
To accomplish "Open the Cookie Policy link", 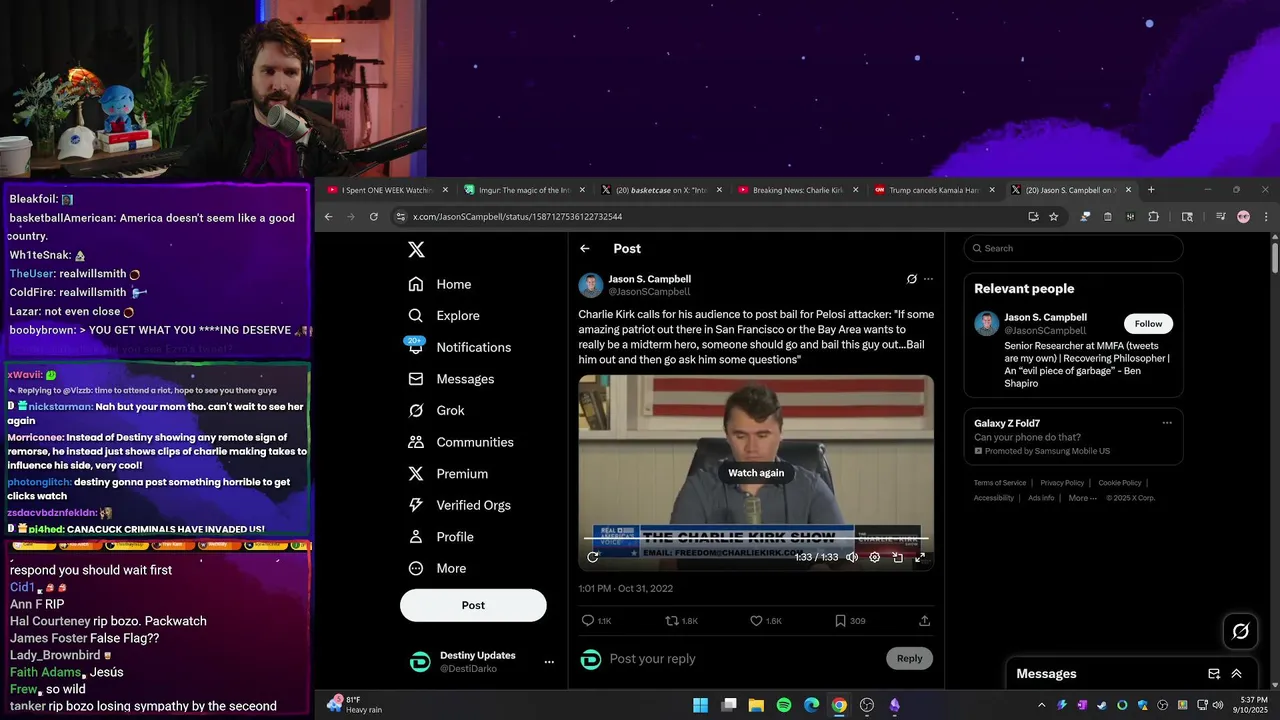I will (x=1120, y=483).
